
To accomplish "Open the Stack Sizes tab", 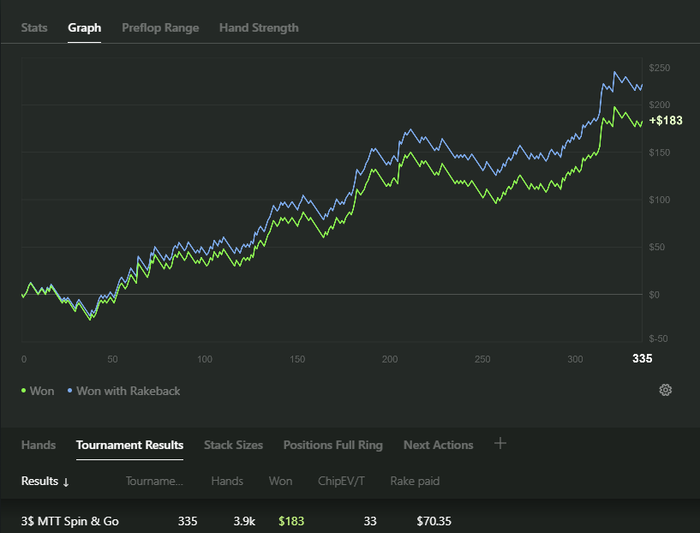I will [x=233, y=445].
